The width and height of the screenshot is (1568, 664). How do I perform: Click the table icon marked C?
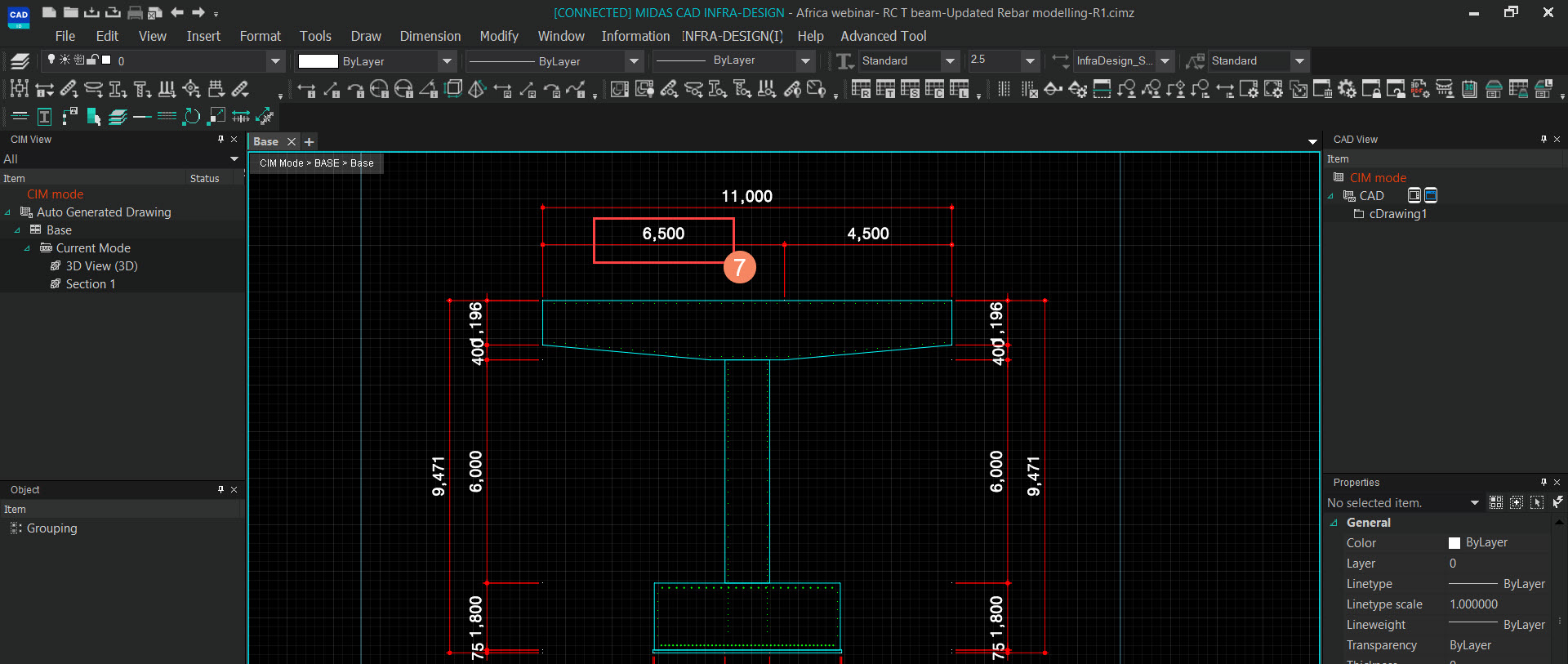(934, 89)
